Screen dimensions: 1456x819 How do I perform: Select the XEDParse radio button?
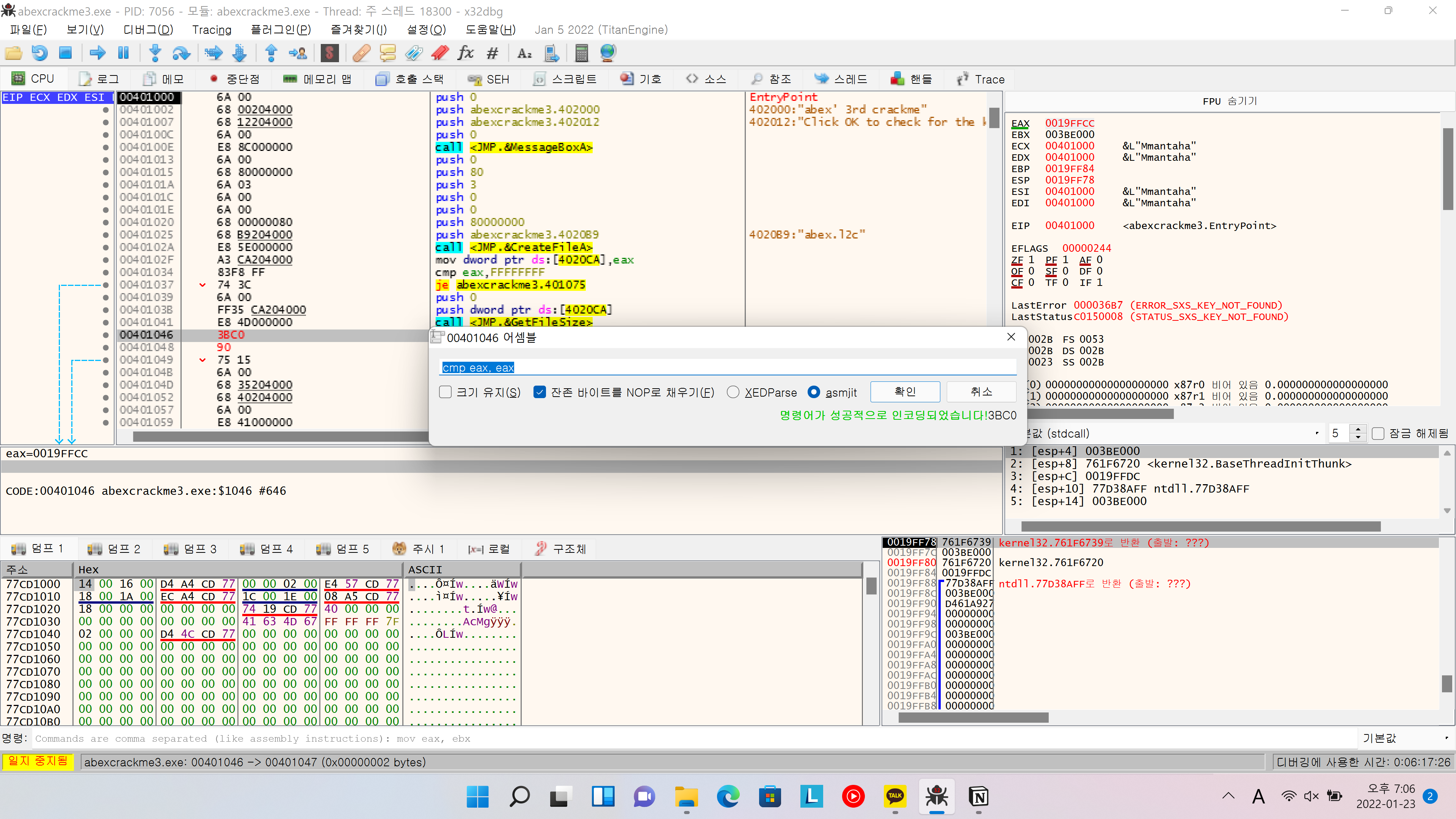[733, 392]
